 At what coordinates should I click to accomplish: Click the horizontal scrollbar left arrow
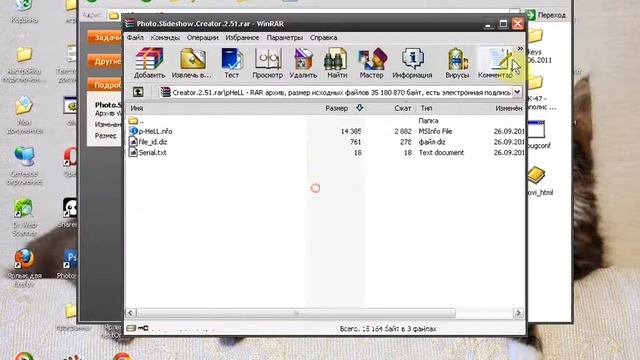(131, 313)
